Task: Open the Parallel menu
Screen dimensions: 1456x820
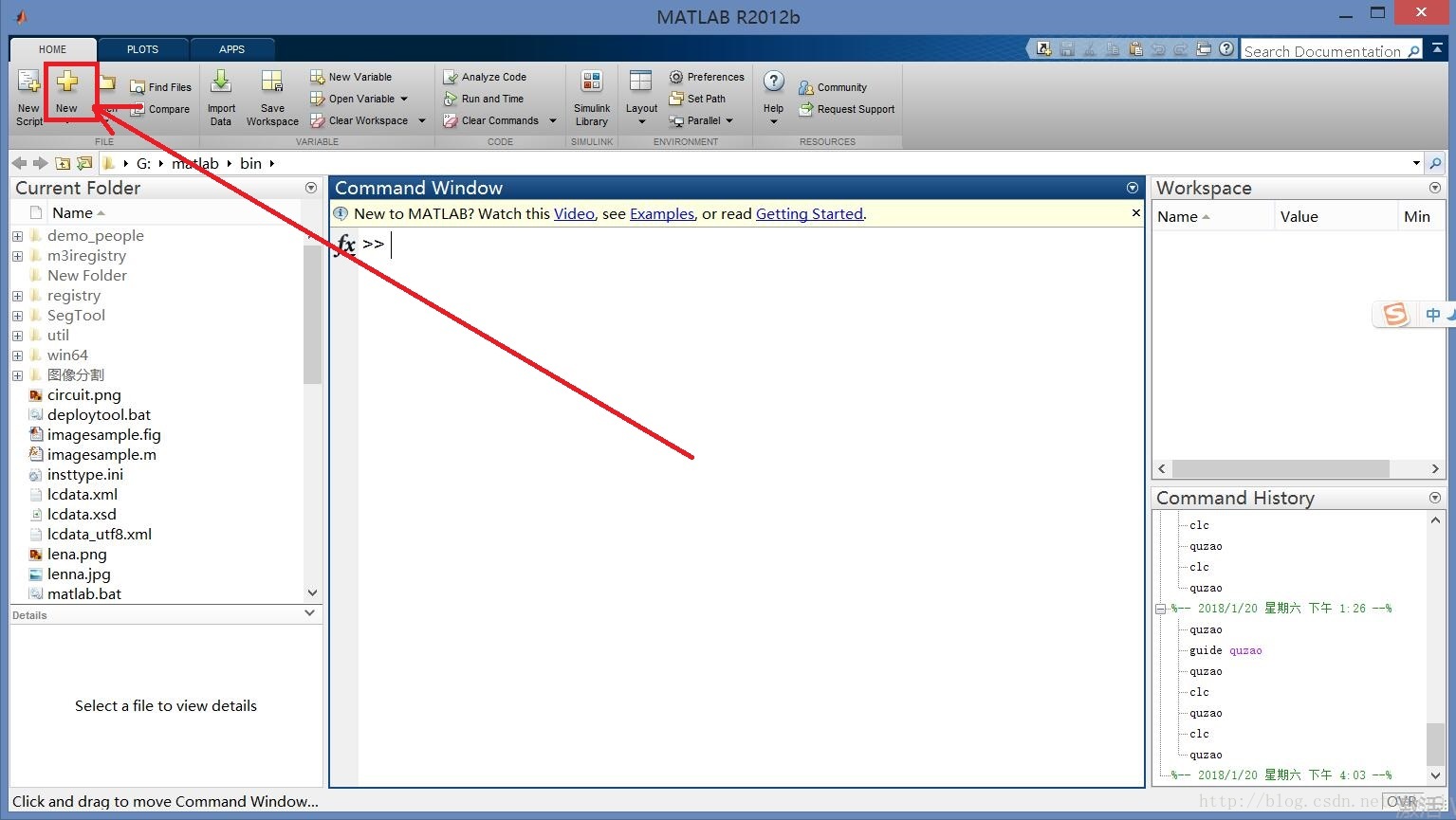Action: click(x=701, y=120)
